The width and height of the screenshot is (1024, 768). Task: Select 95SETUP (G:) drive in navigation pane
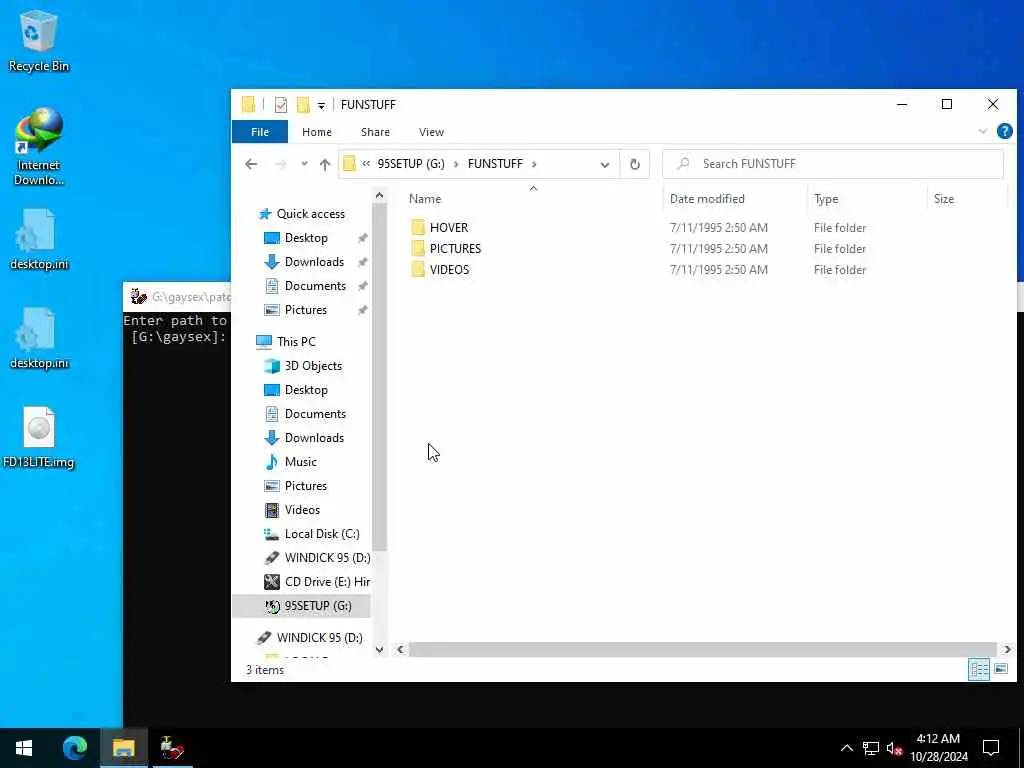(x=317, y=606)
